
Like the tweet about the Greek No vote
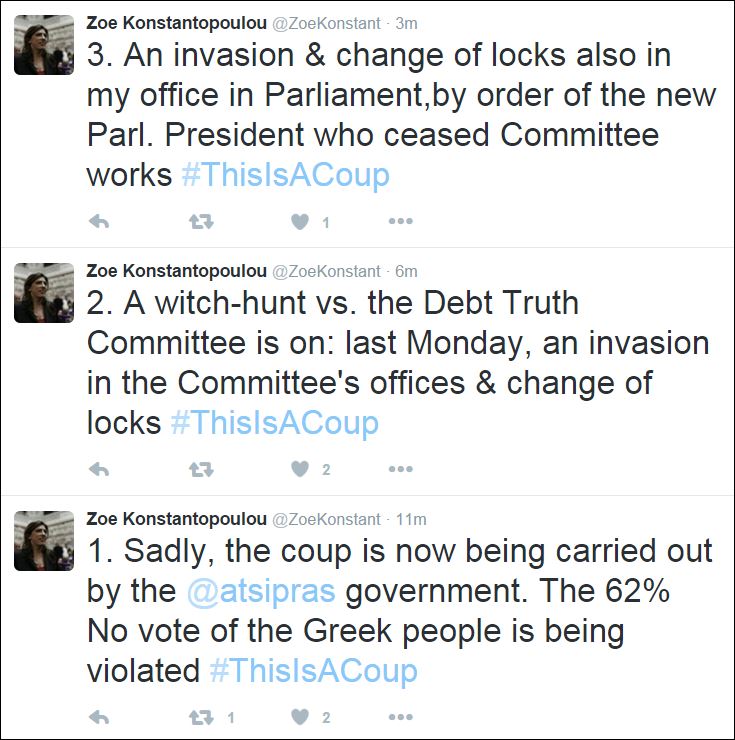pos(300,717)
